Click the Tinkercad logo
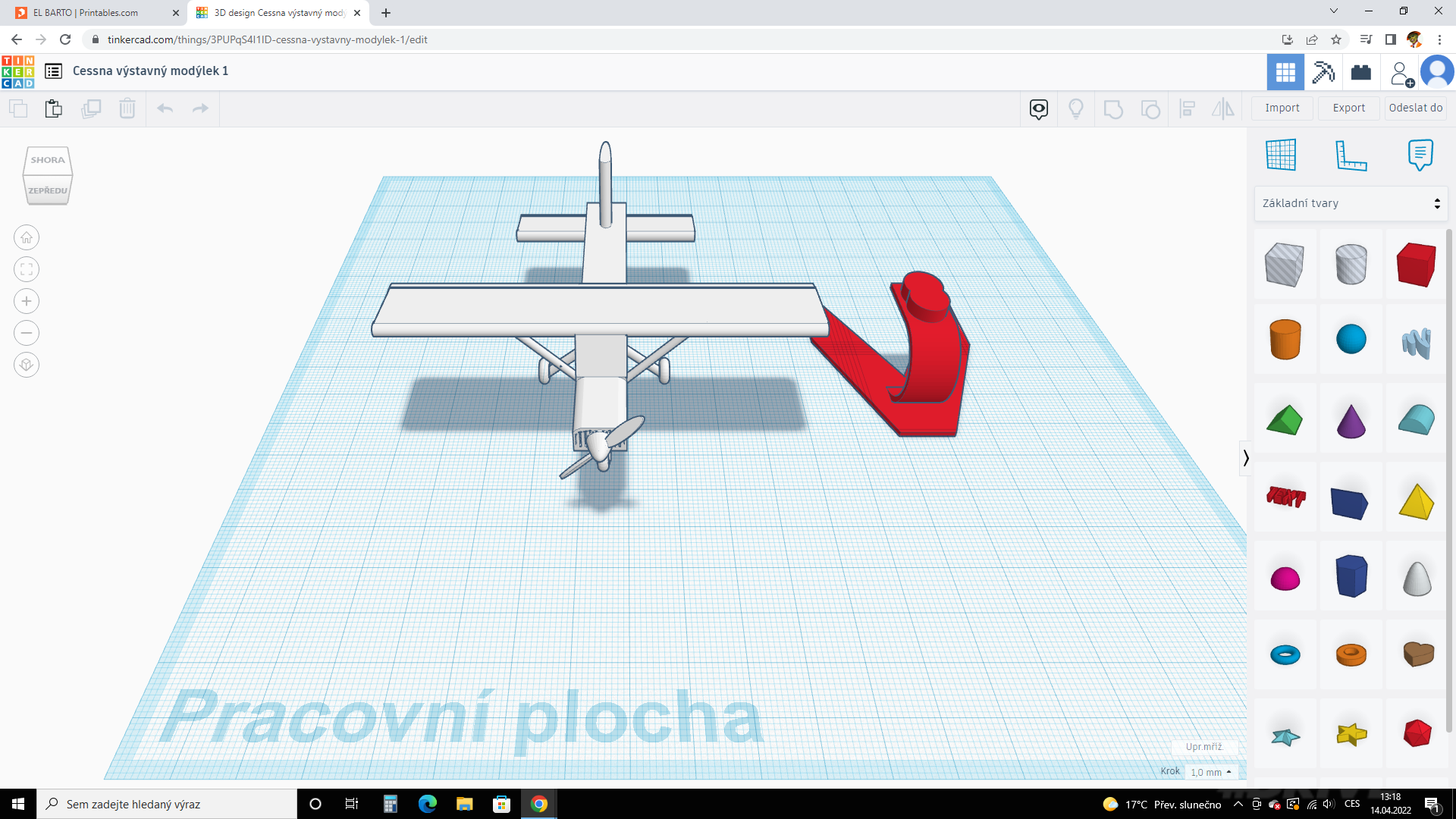 18,71
